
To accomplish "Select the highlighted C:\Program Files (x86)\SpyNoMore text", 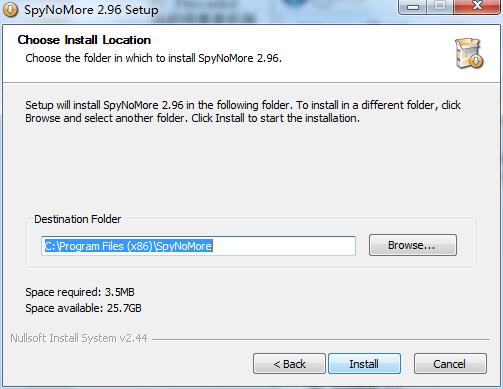I will (x=128, y=246).
